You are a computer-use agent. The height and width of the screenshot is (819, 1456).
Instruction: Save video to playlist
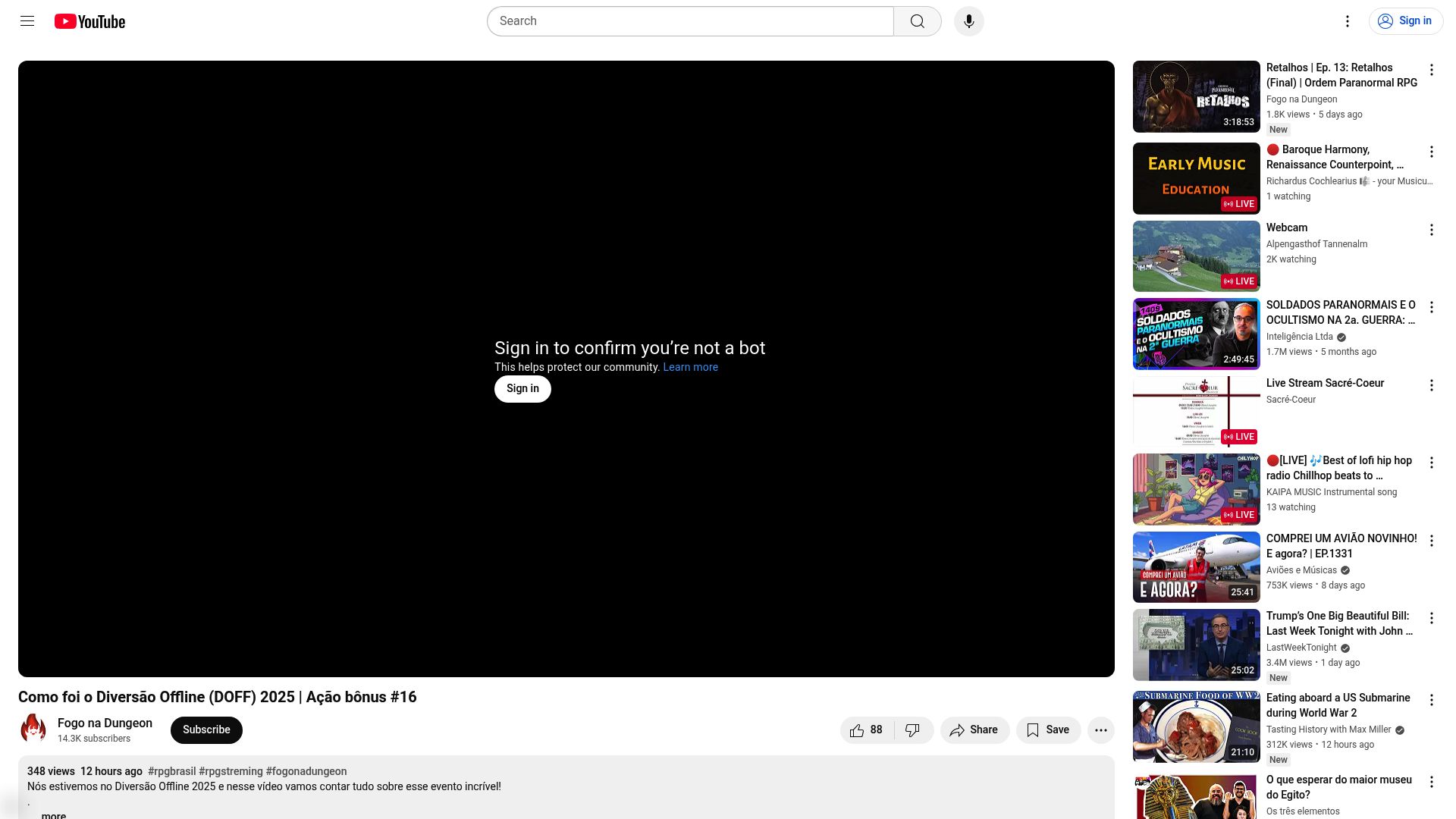pyautogui.click(x=1048, y=730)
